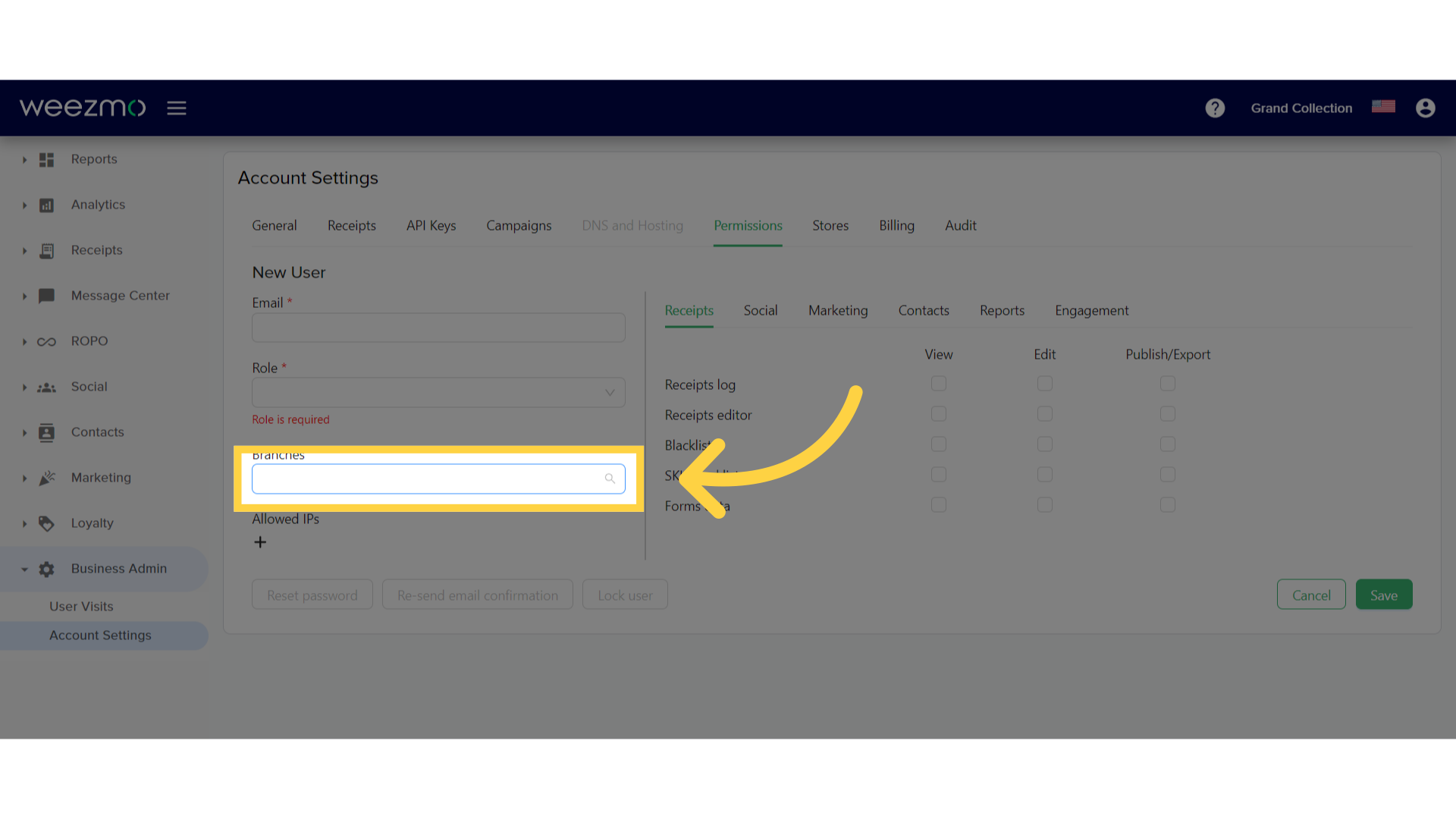Viewport: 1456px width, 819px height.
Task: Click the Reports dashboard icon in sidebar
Action: pos(46,159)
